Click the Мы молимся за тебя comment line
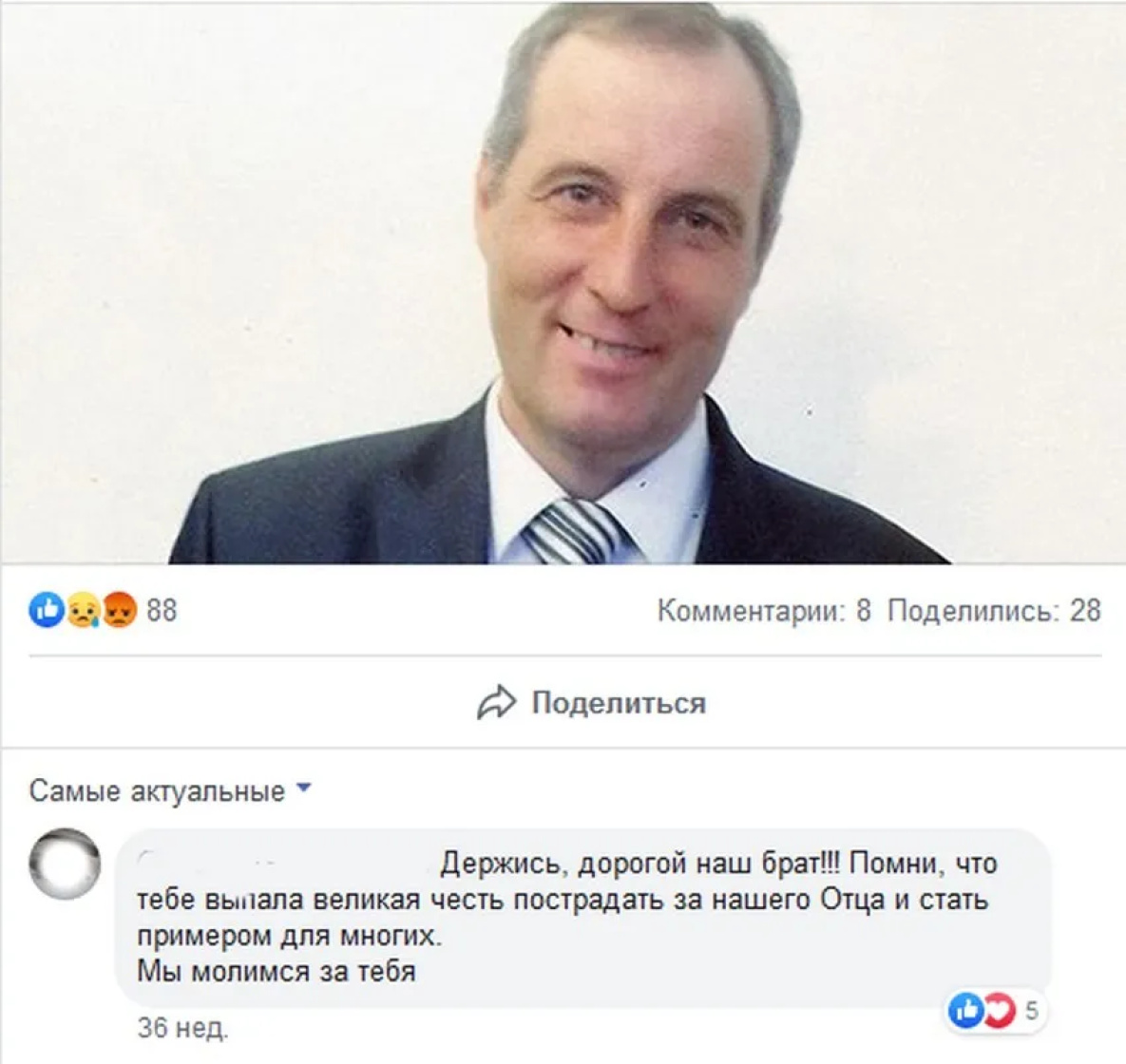1126x1064 pixels. tap(277, 972)
